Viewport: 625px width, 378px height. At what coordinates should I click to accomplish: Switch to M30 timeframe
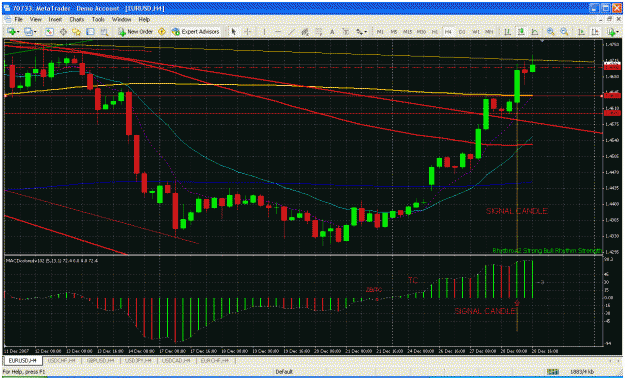click(421, 32)
